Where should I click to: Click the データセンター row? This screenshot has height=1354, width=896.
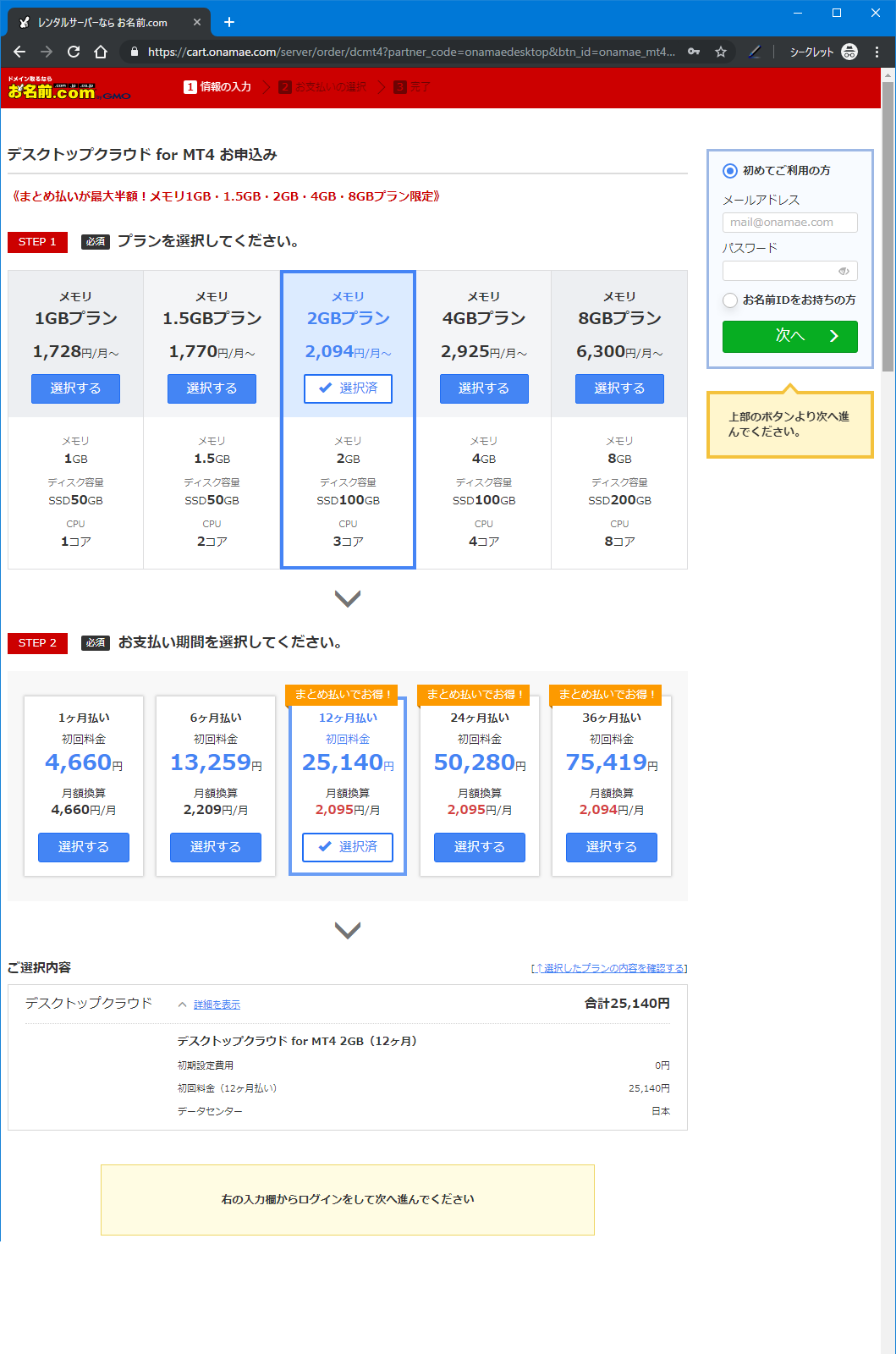(x=423, y=1111)
